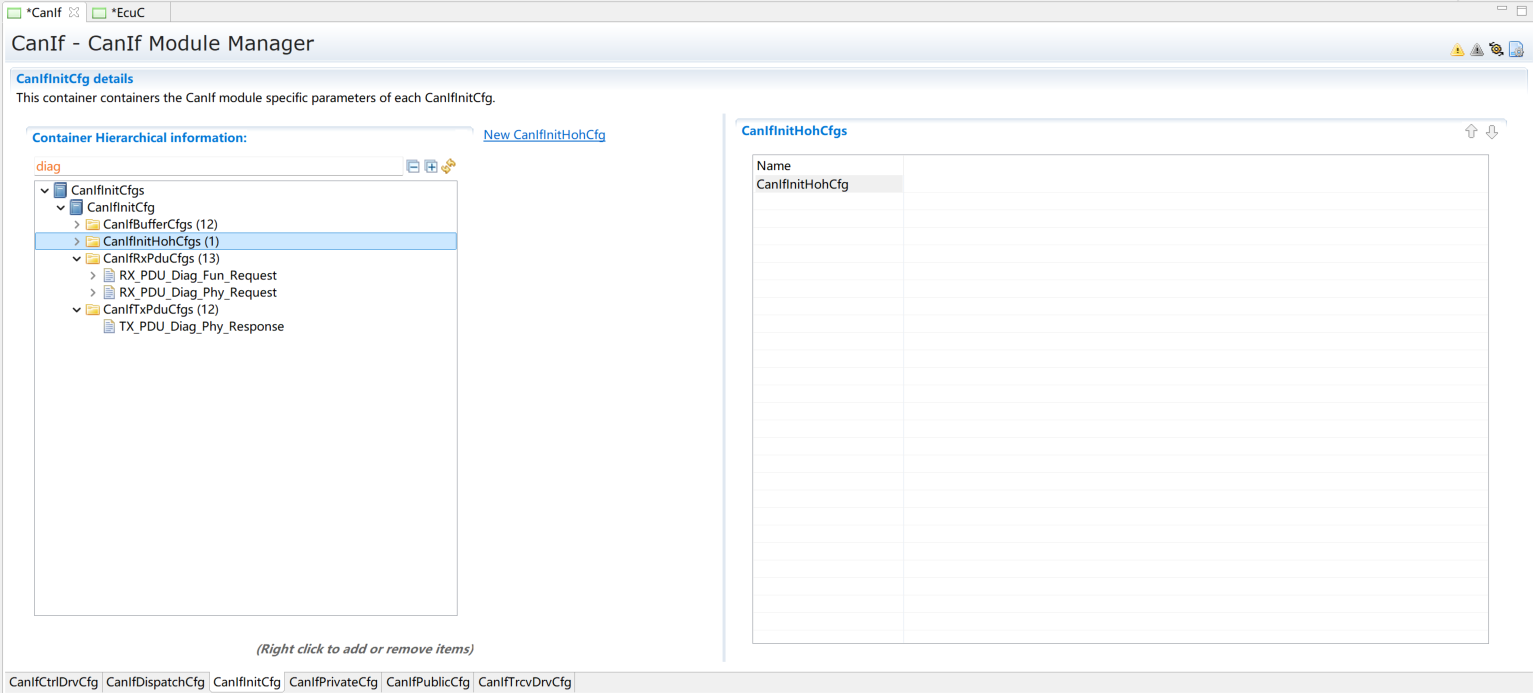Expand the CanIfBufferCfgs (12) folder
This screenshot has width=1533, height=693.
tap(77, 224)
